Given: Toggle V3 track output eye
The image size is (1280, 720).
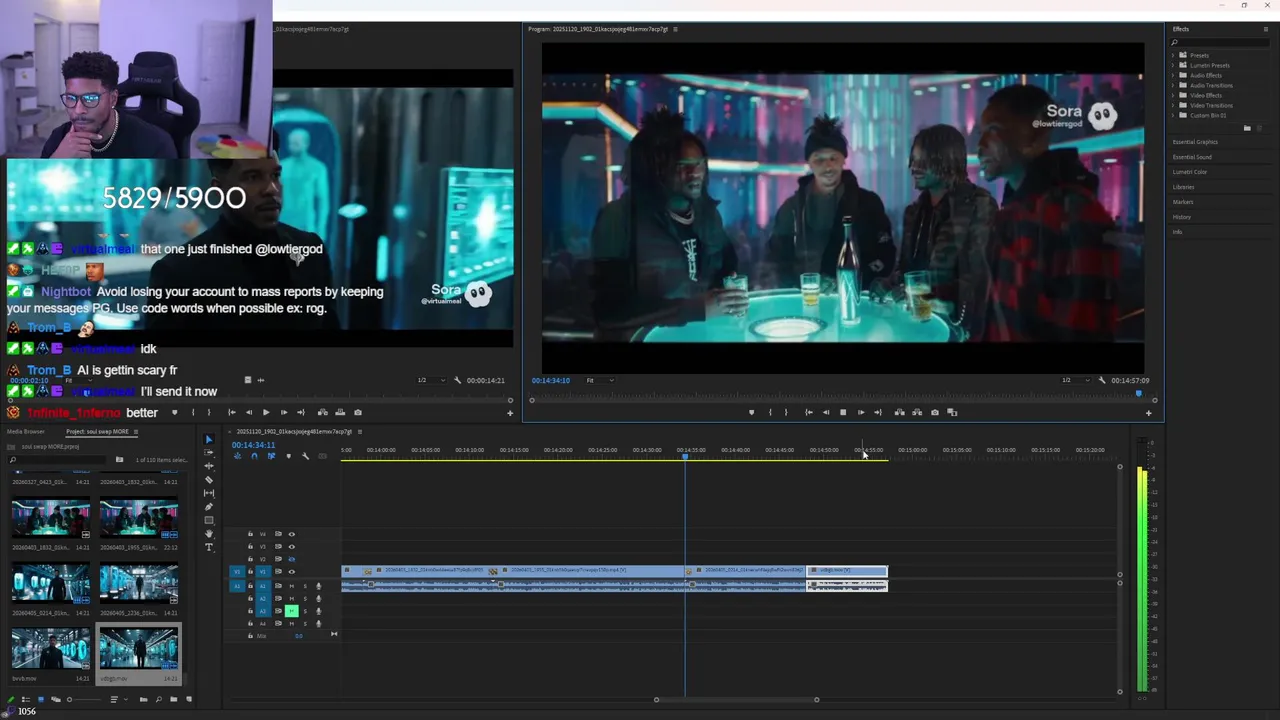Looking at the screenshot, I should tap(292, 547).
